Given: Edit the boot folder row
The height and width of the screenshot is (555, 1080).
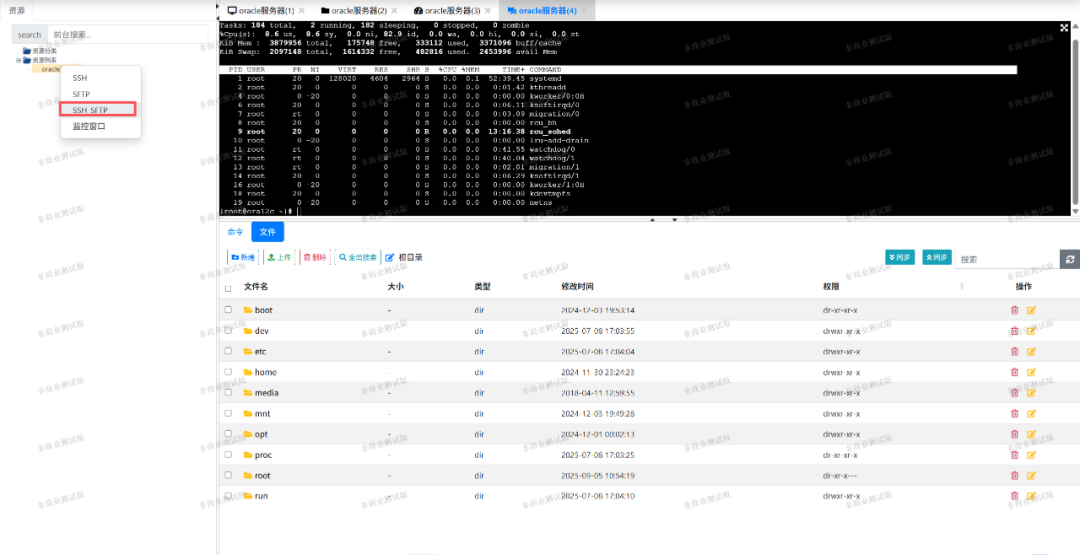Looking at the screenshot, I should point(1031,310).
